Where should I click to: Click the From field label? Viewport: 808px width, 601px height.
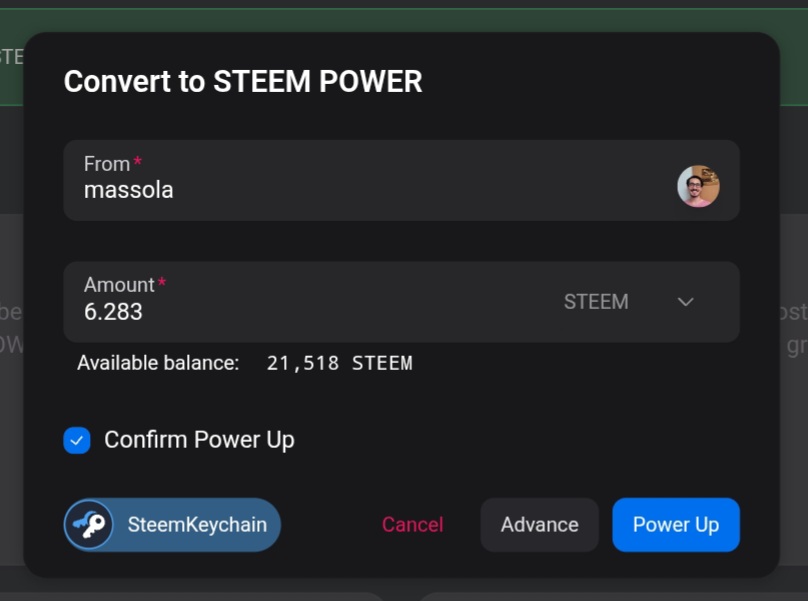(107, 164)
